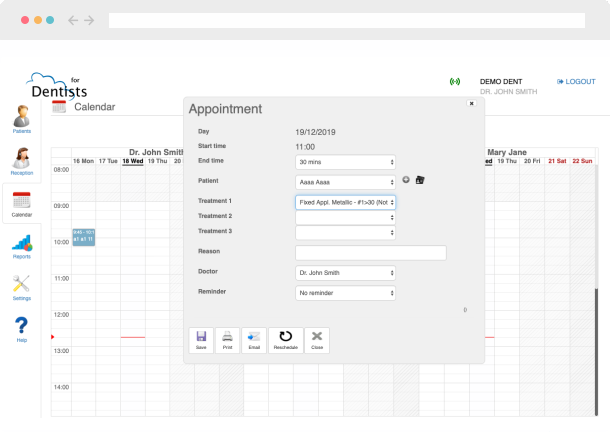
Task: Add a new patient with plus icon
Action: [x=406, y=180]
